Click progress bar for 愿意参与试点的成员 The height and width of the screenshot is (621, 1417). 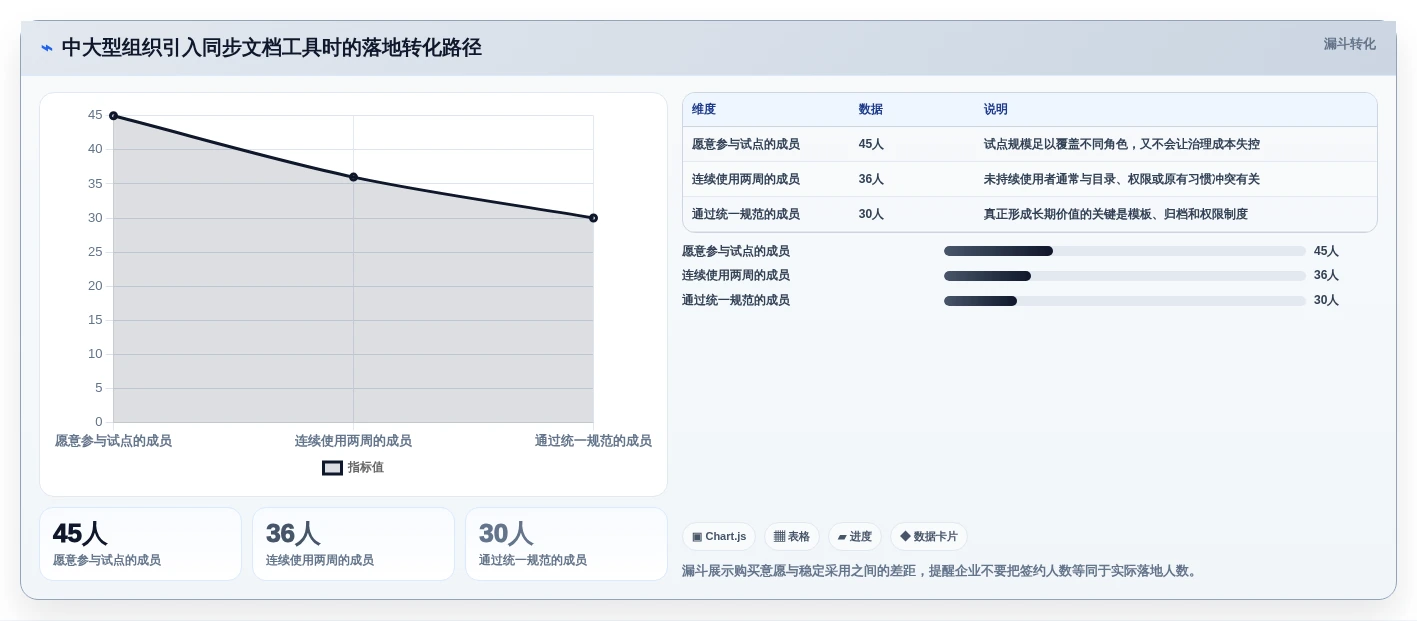coord(1125,251)
